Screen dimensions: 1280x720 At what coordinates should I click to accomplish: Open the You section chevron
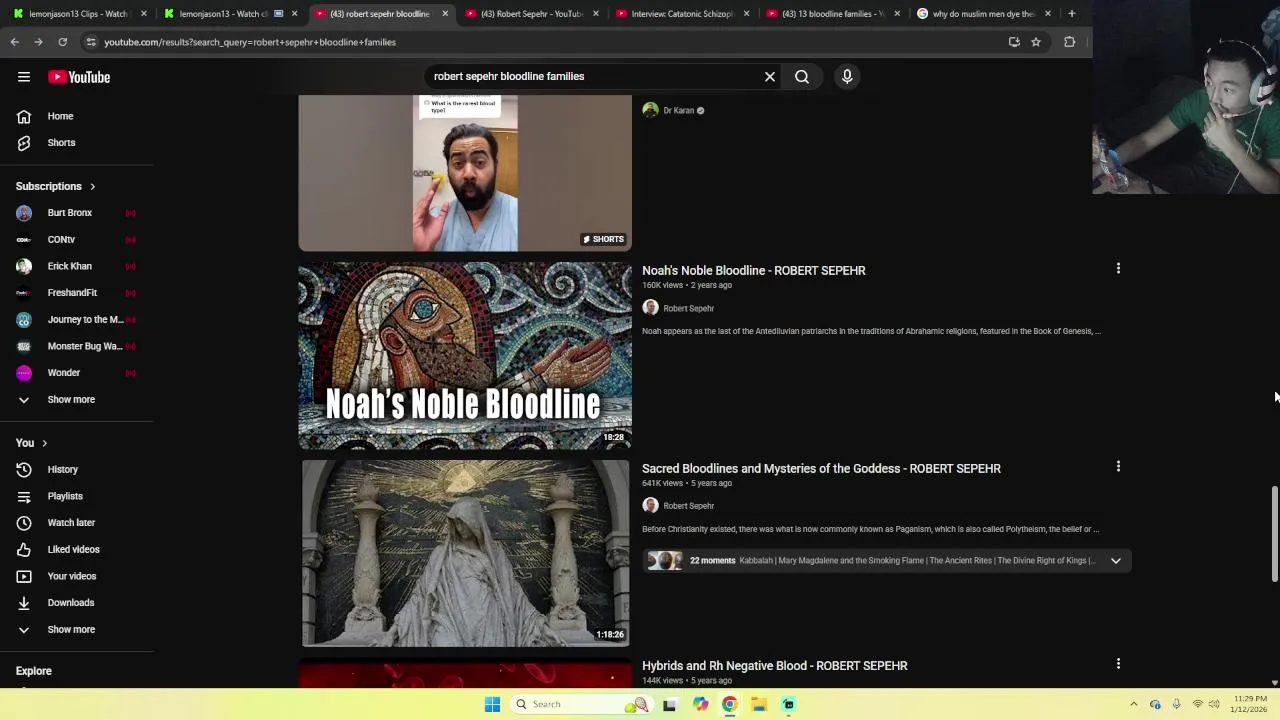[x=44, y=443]
